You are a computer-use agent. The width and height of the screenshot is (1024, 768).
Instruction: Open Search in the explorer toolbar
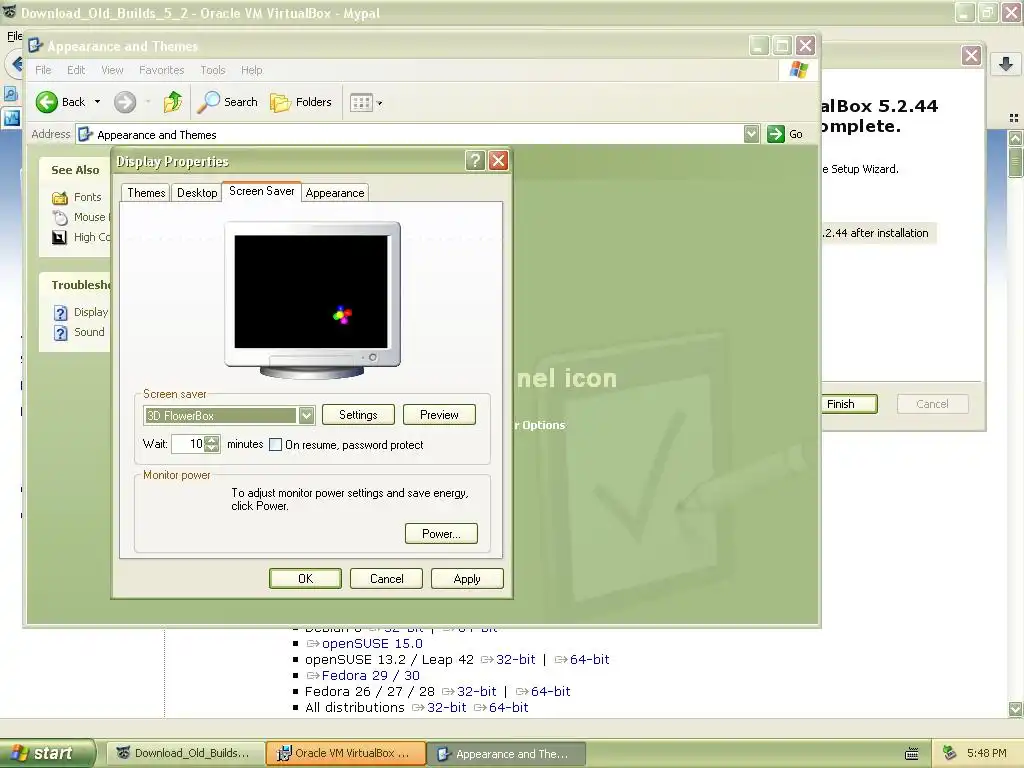(x=229, y=102)
